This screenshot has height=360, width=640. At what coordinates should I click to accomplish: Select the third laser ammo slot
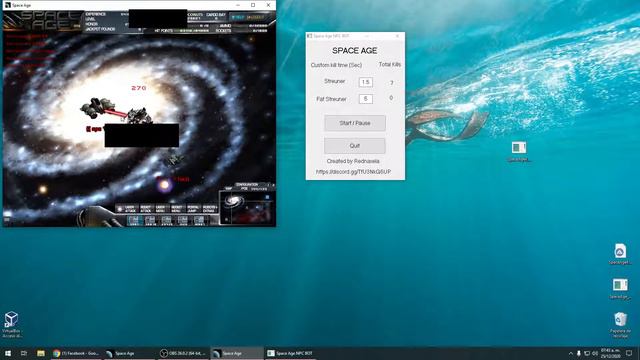coord(167,221)
